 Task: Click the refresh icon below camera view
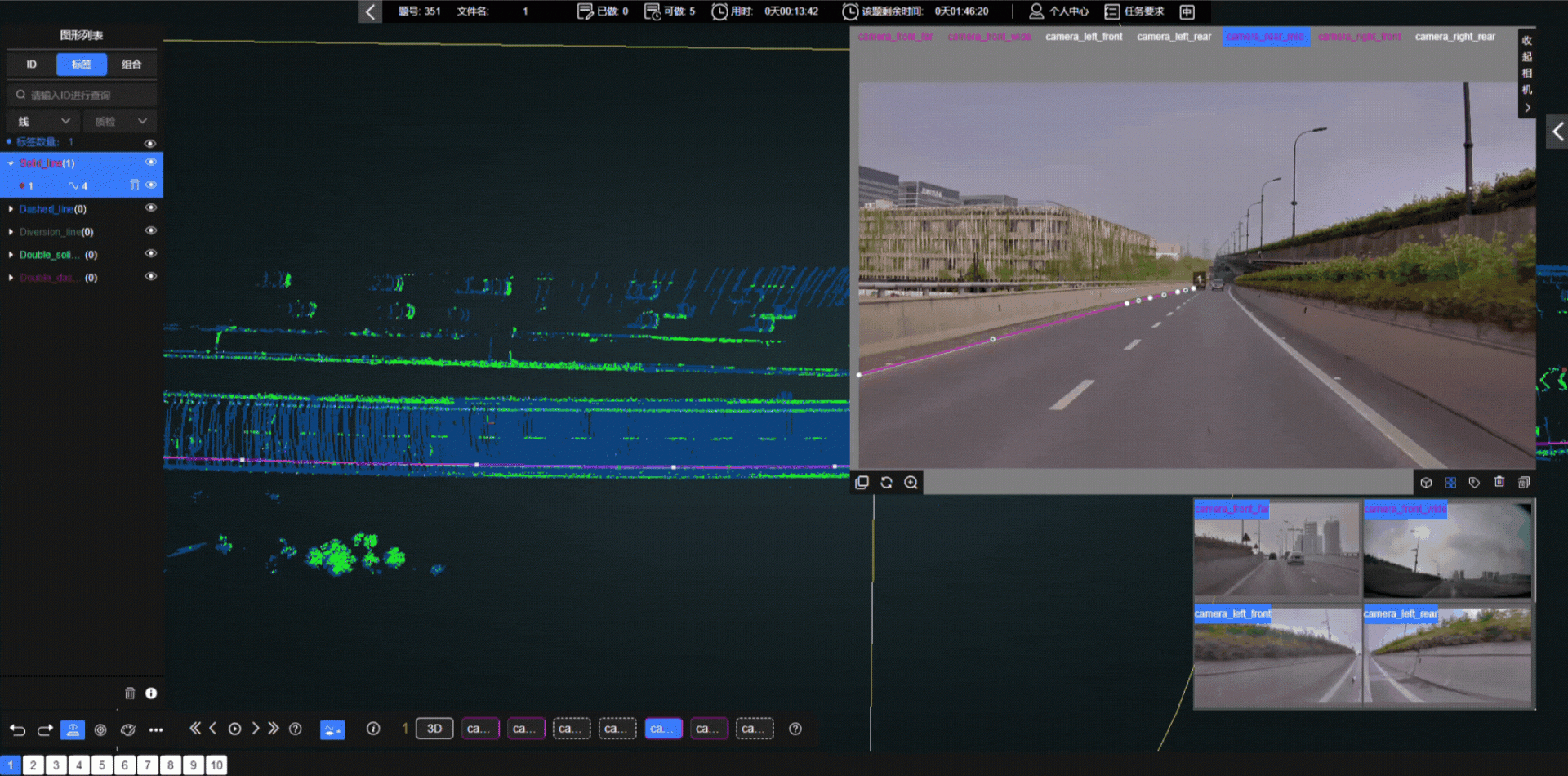click(886, 483)
